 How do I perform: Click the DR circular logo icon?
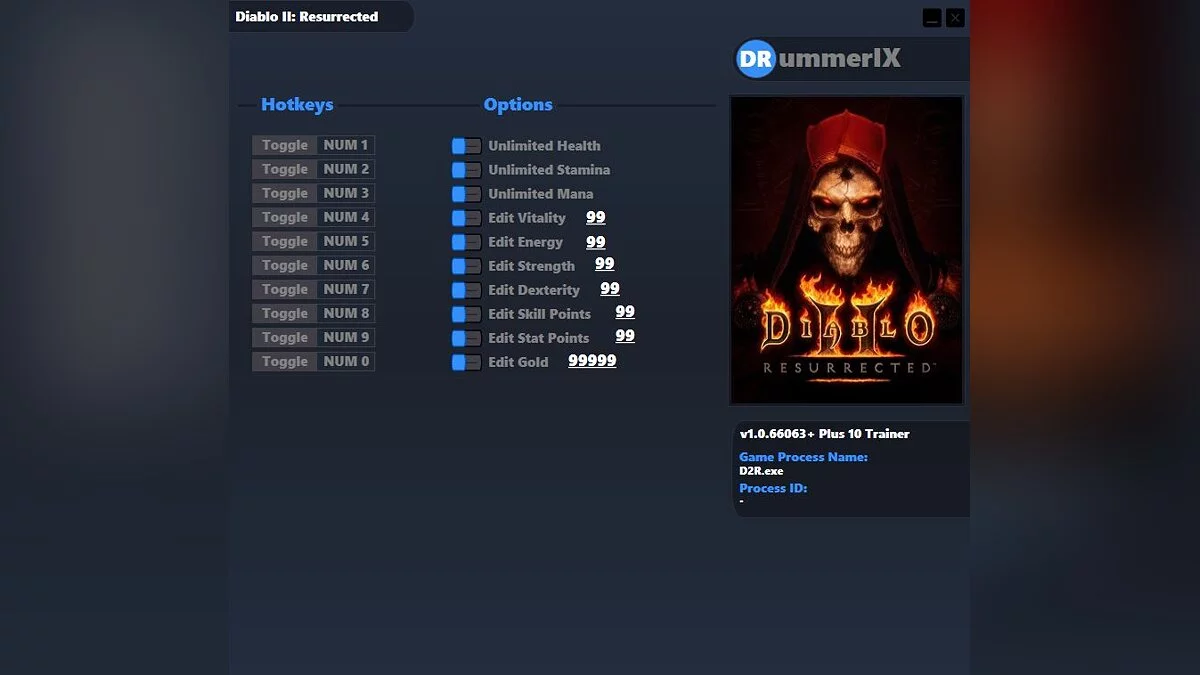pos(756,58)
